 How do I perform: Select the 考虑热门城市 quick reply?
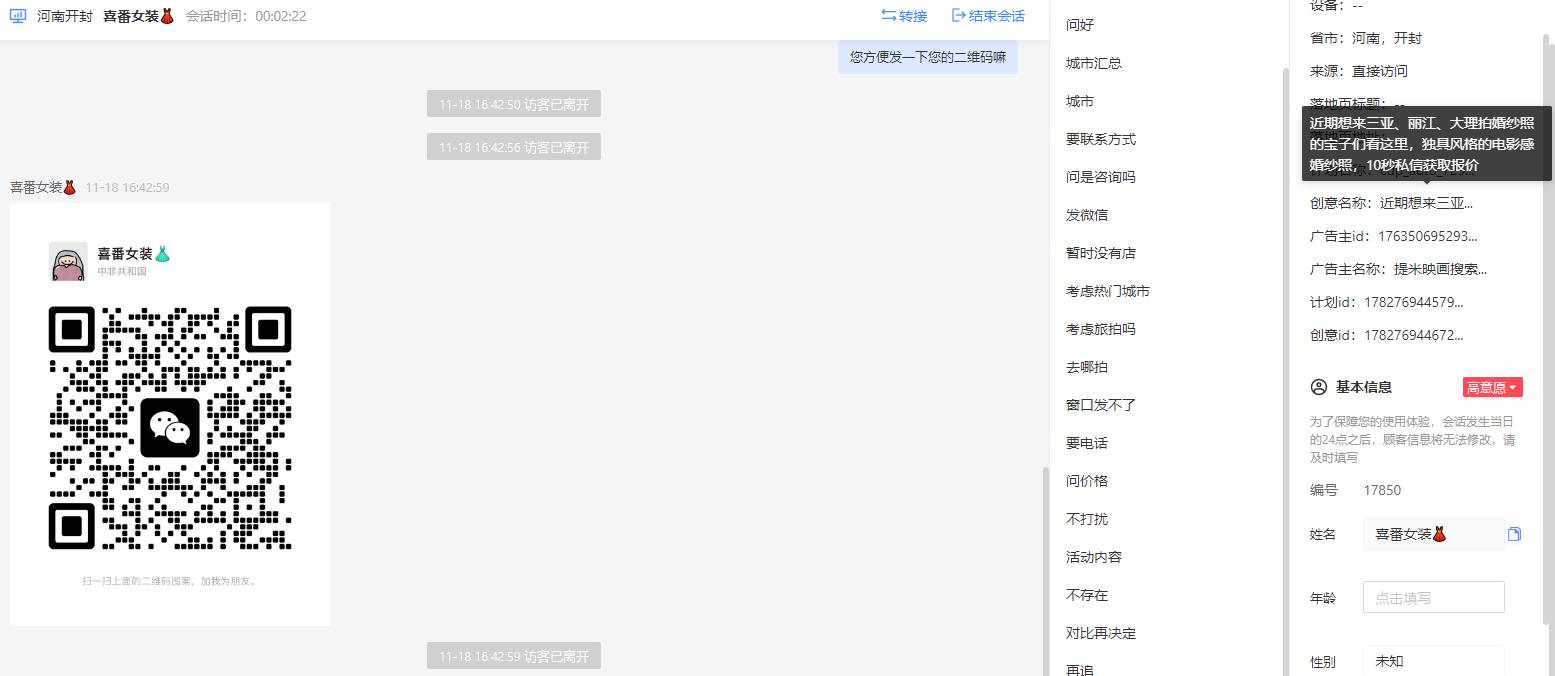pyautogui.click(x=1108, y=291)
